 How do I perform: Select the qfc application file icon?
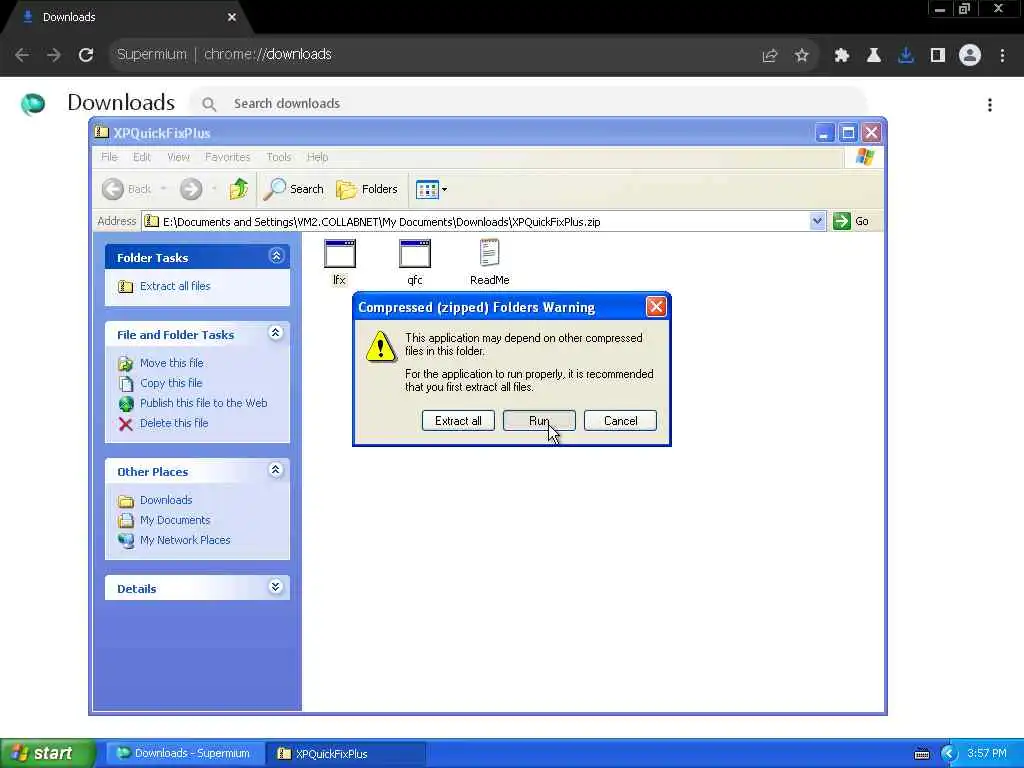(x=415, y=255)
